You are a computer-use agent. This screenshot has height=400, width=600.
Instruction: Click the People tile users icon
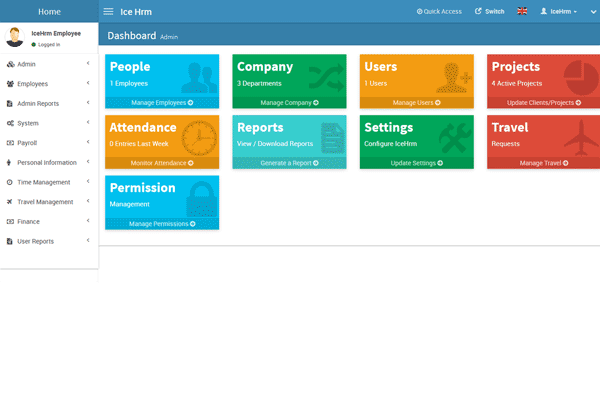click(x=198, y=77)
